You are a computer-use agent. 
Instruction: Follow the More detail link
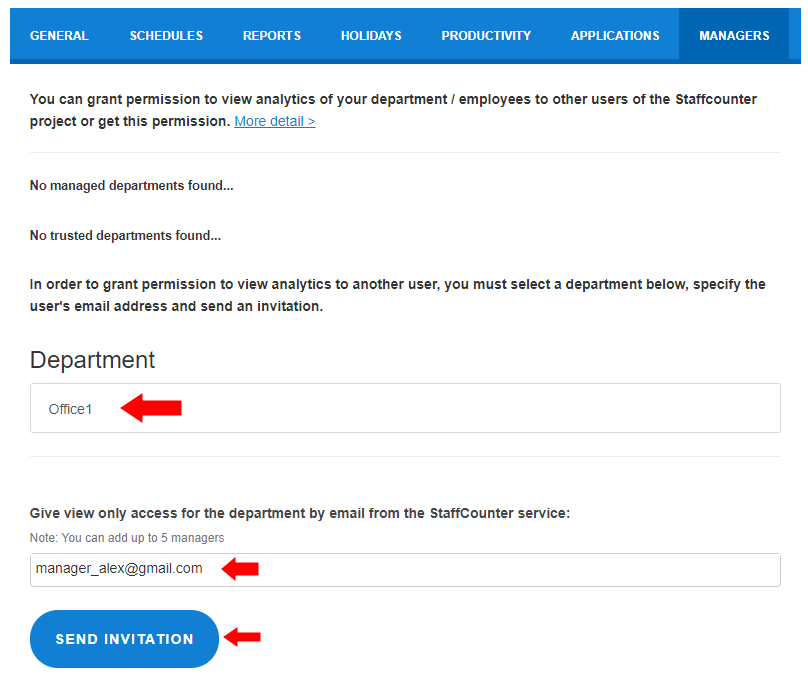pyautogui.click(x=275, y=121)
